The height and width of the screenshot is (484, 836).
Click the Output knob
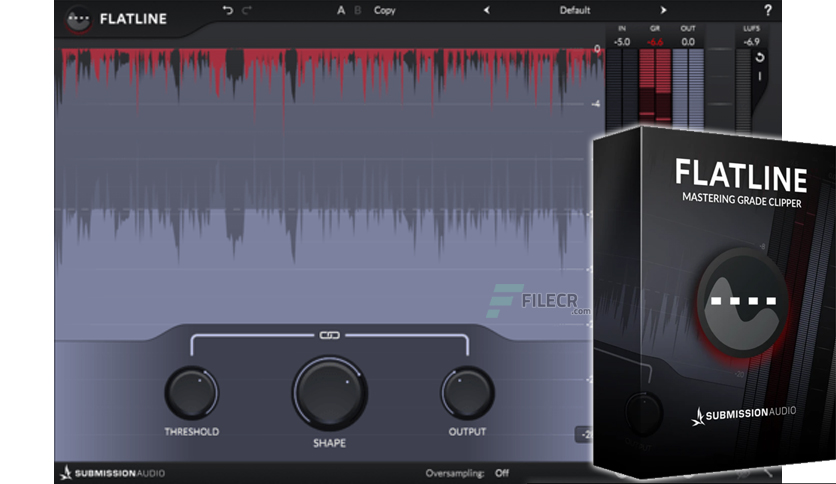click(x=467, y=393)
